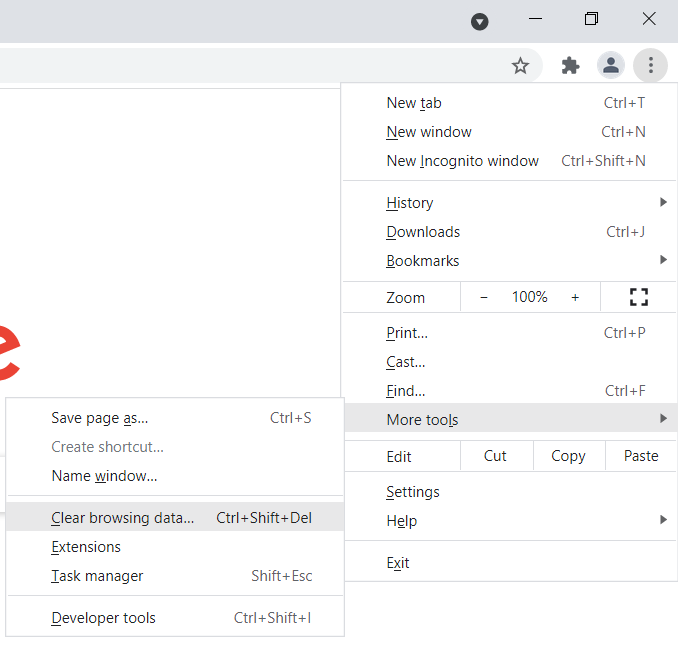Image resolution: width=678 pixels, height=672 pixels.
Task: Open a New Incognito window
Action: pyautogui.click(x=510, y=161)
